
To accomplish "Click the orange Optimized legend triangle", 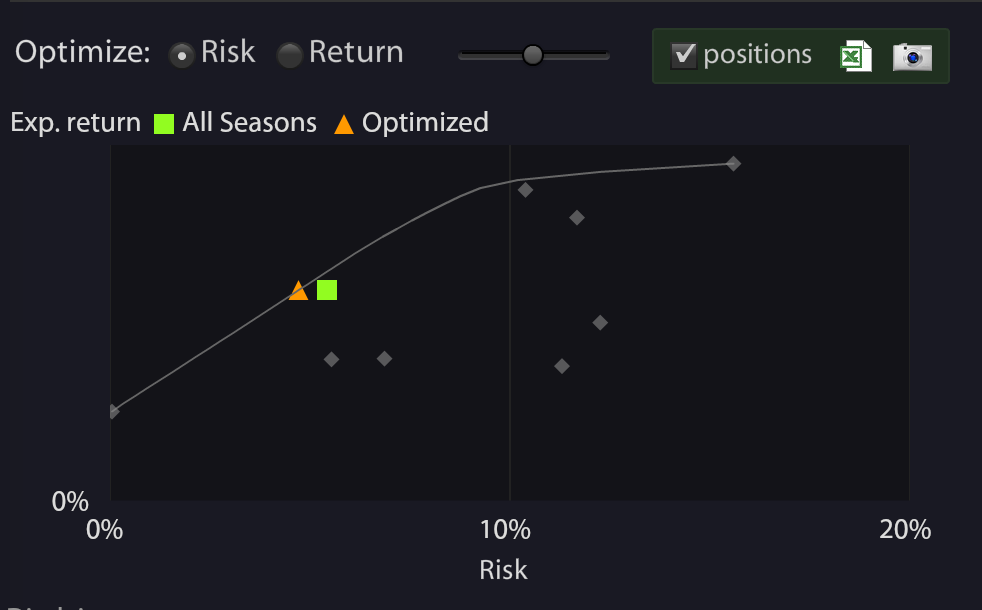I will pyautogui.click(x=344, y=124).
